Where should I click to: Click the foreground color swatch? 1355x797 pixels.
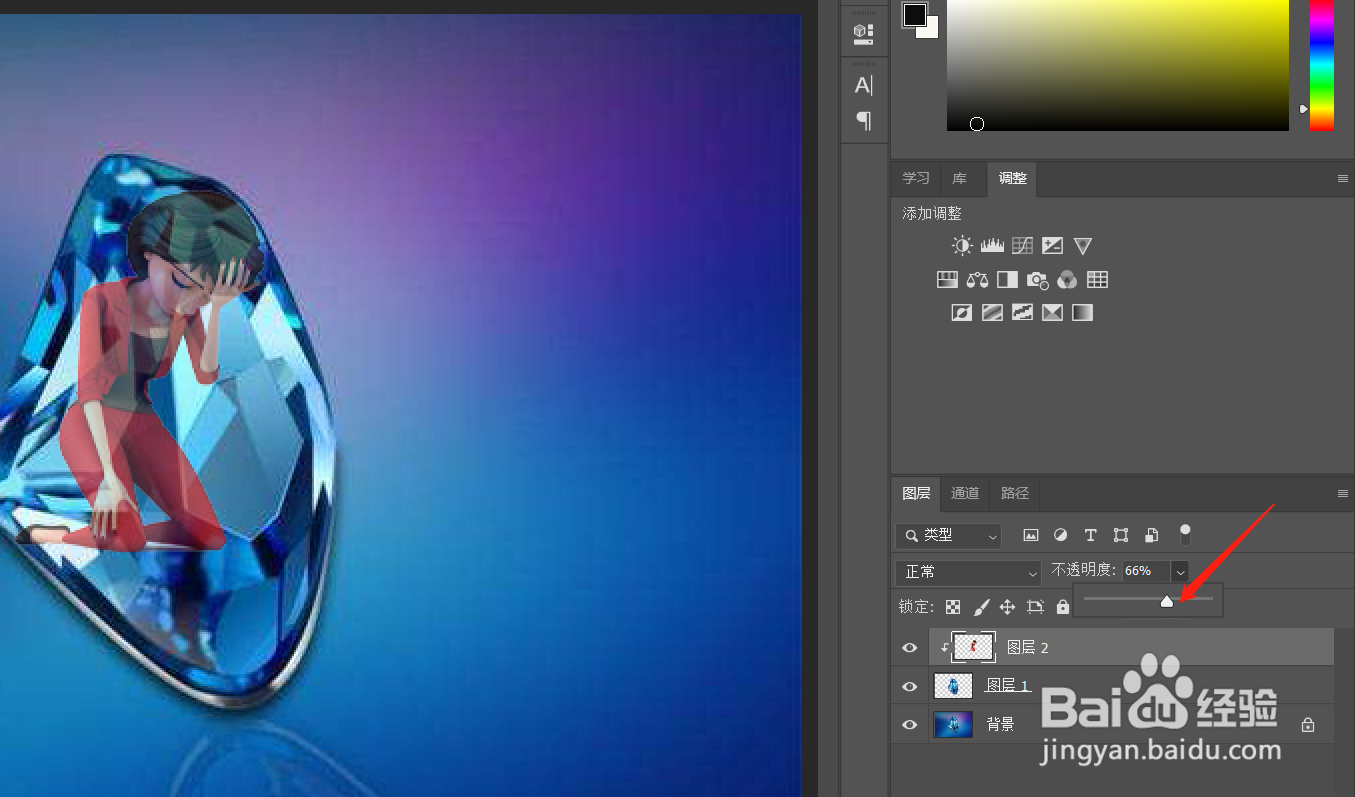coord(914,14)
